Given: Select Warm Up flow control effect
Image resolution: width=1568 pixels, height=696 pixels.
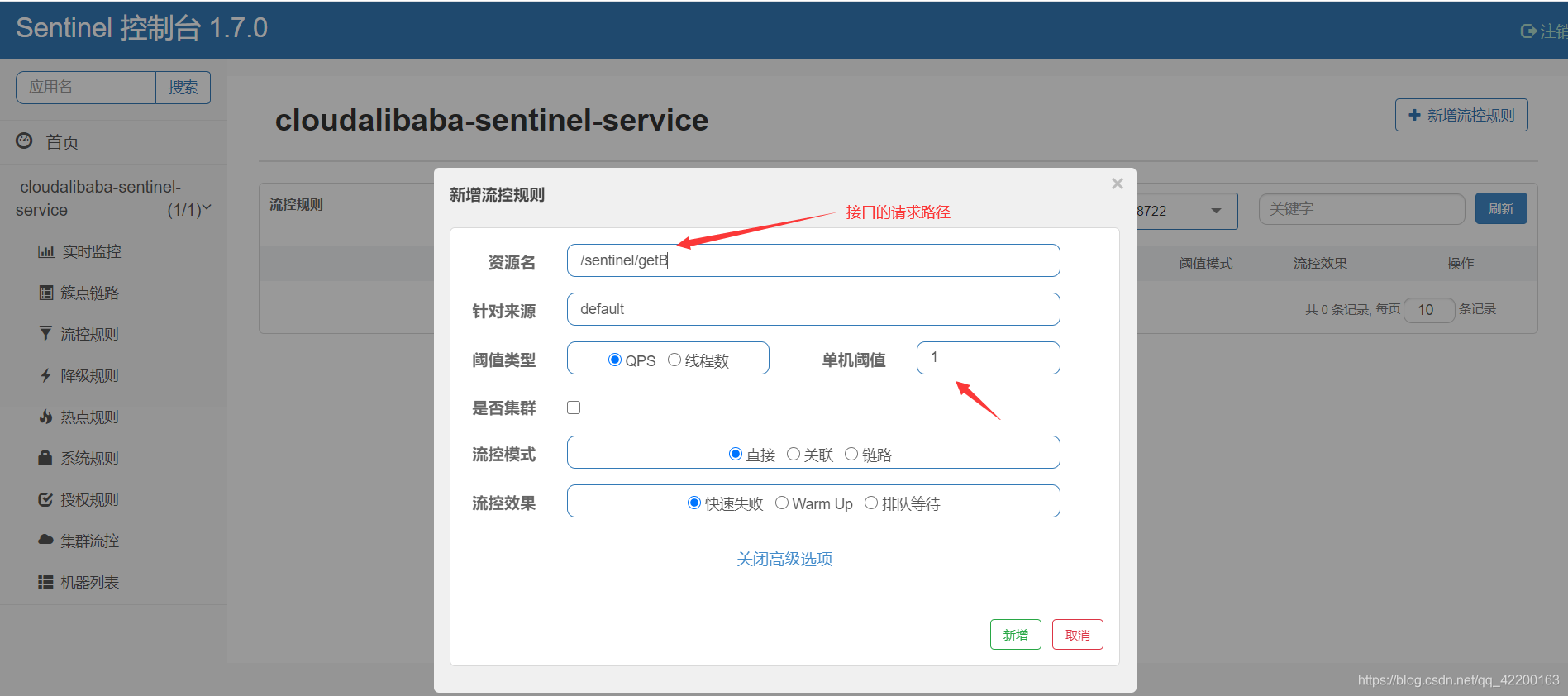Looking at the screenshot, I should point(782,503).
